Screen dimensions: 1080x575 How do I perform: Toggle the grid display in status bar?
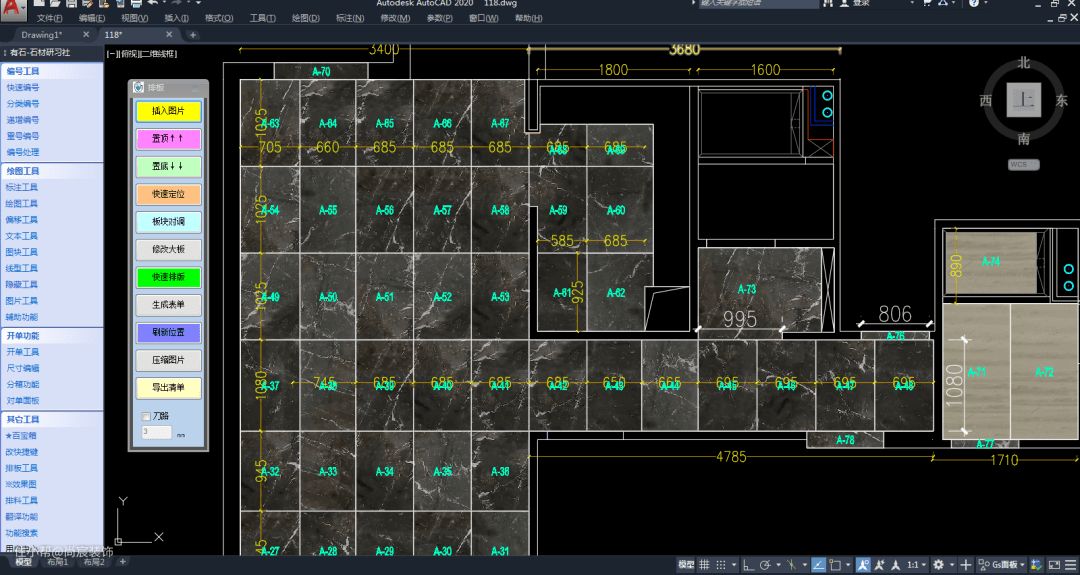point(705,565)
